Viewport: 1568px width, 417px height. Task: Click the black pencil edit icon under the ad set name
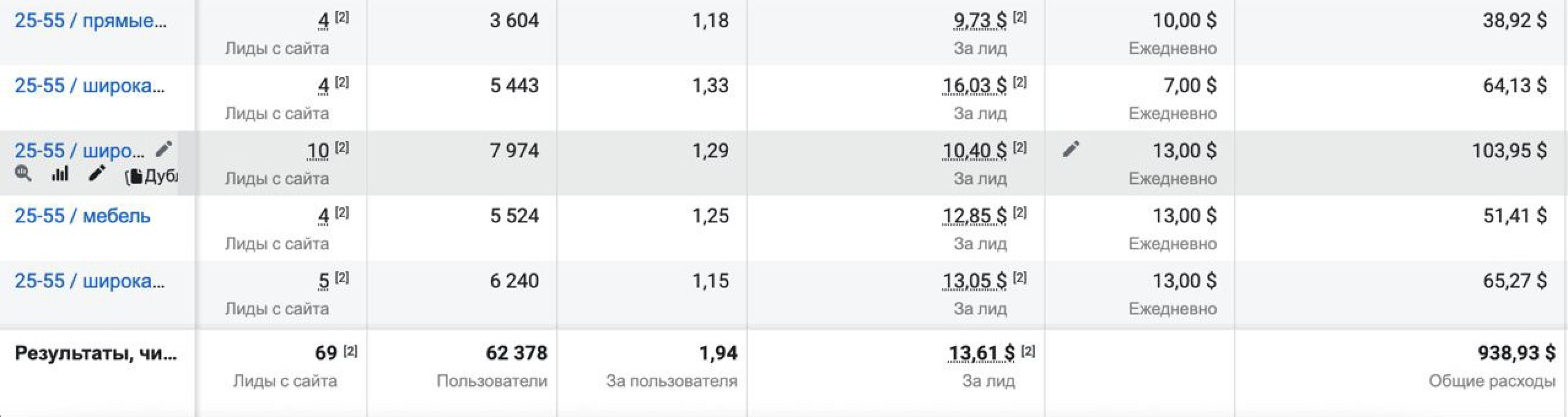tap(97, 174)
